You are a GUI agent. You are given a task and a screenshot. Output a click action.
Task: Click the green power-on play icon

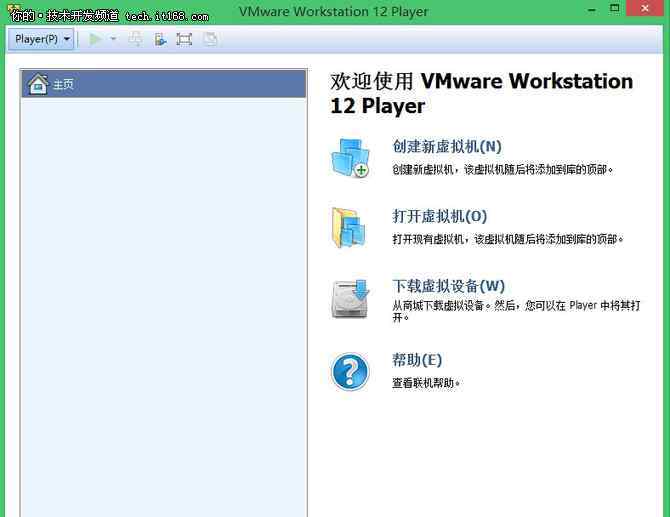pyautogui.click(x=95, y=39)
